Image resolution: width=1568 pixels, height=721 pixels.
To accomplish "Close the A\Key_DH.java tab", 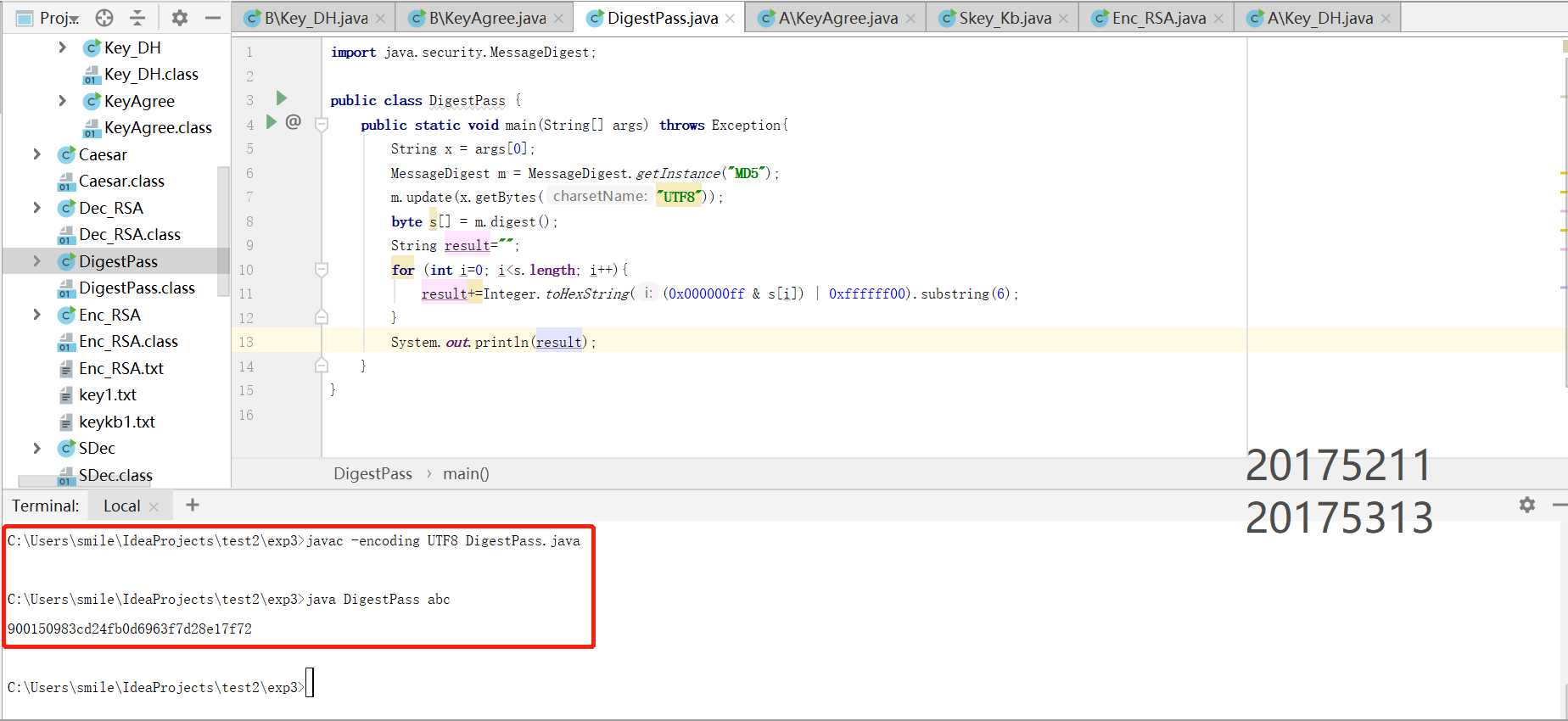I will click(1386, 19).
